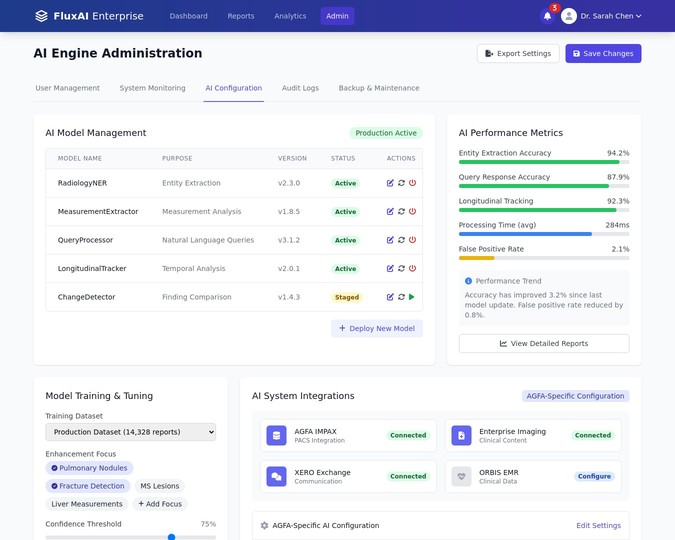Switch to the System Monitoring tab
This screenshot has height=540, width=675.
pos(152,88)
